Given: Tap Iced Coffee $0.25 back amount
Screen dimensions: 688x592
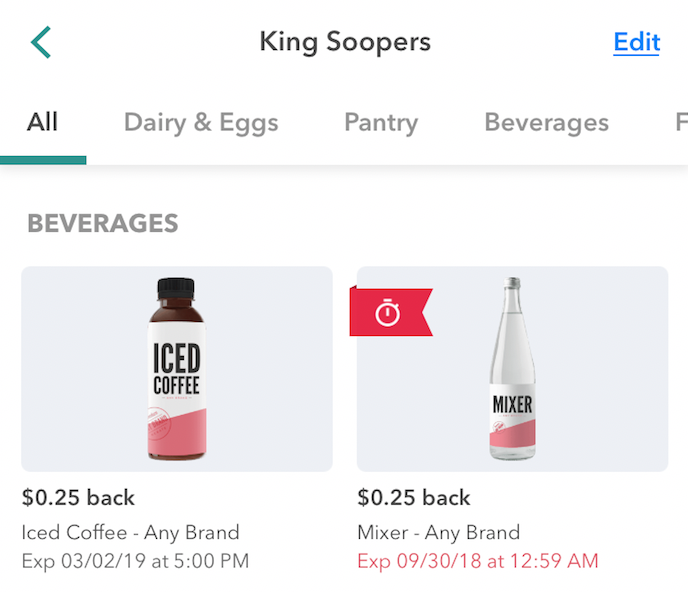Looking at the screenshot, I should tap(78, 498).
